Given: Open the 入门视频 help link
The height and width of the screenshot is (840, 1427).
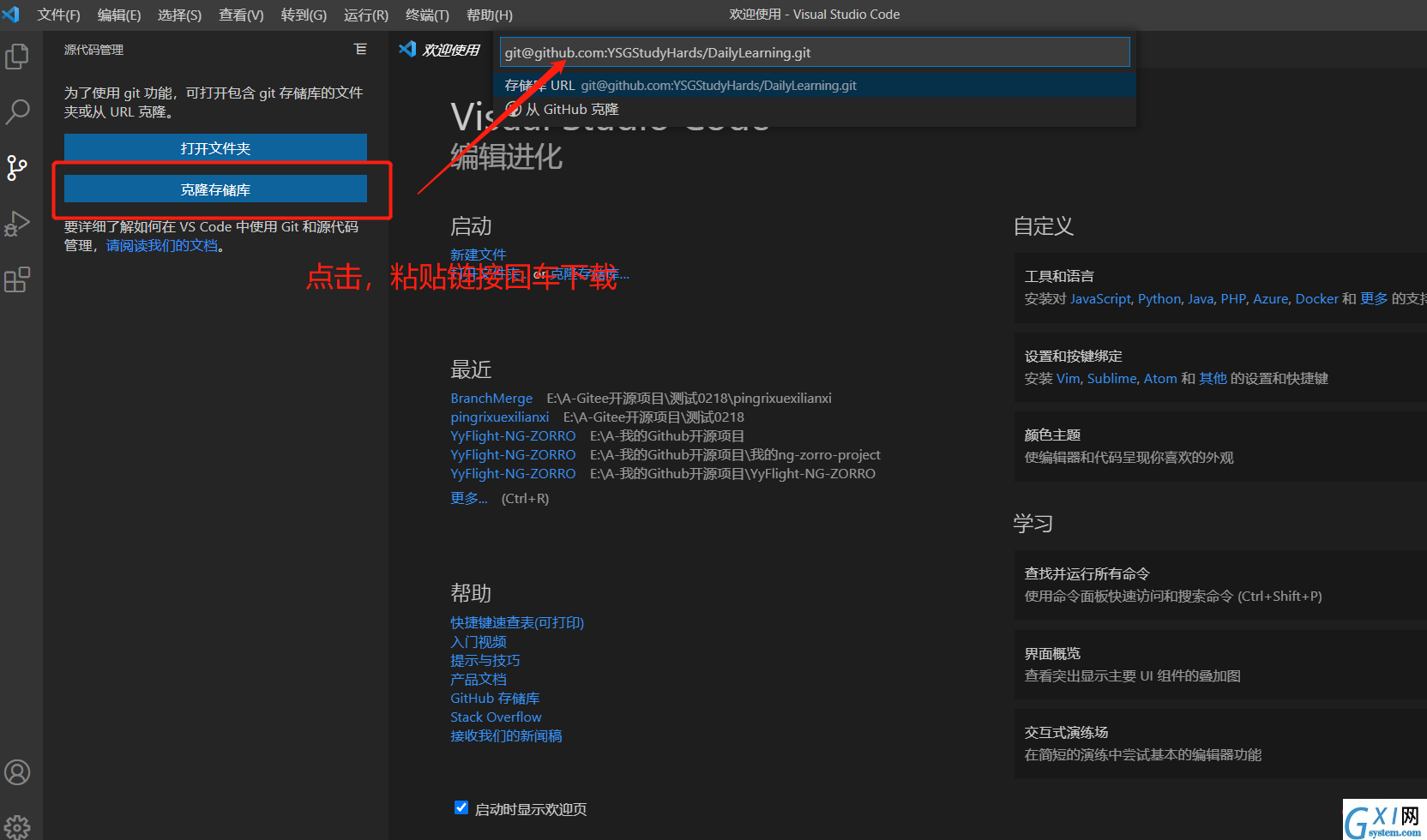Looking at the screenshot, I should click(x=479, y=642).
